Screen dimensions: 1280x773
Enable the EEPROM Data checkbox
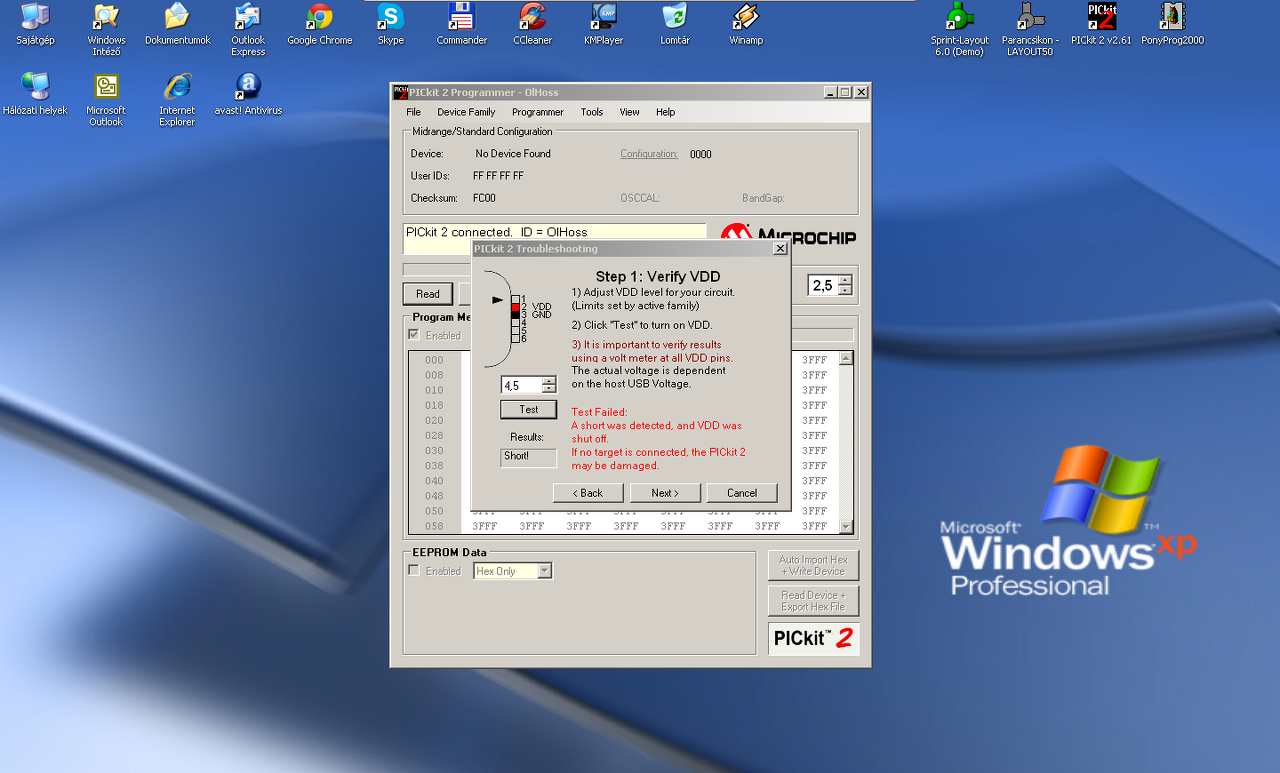tap(414, 570)
